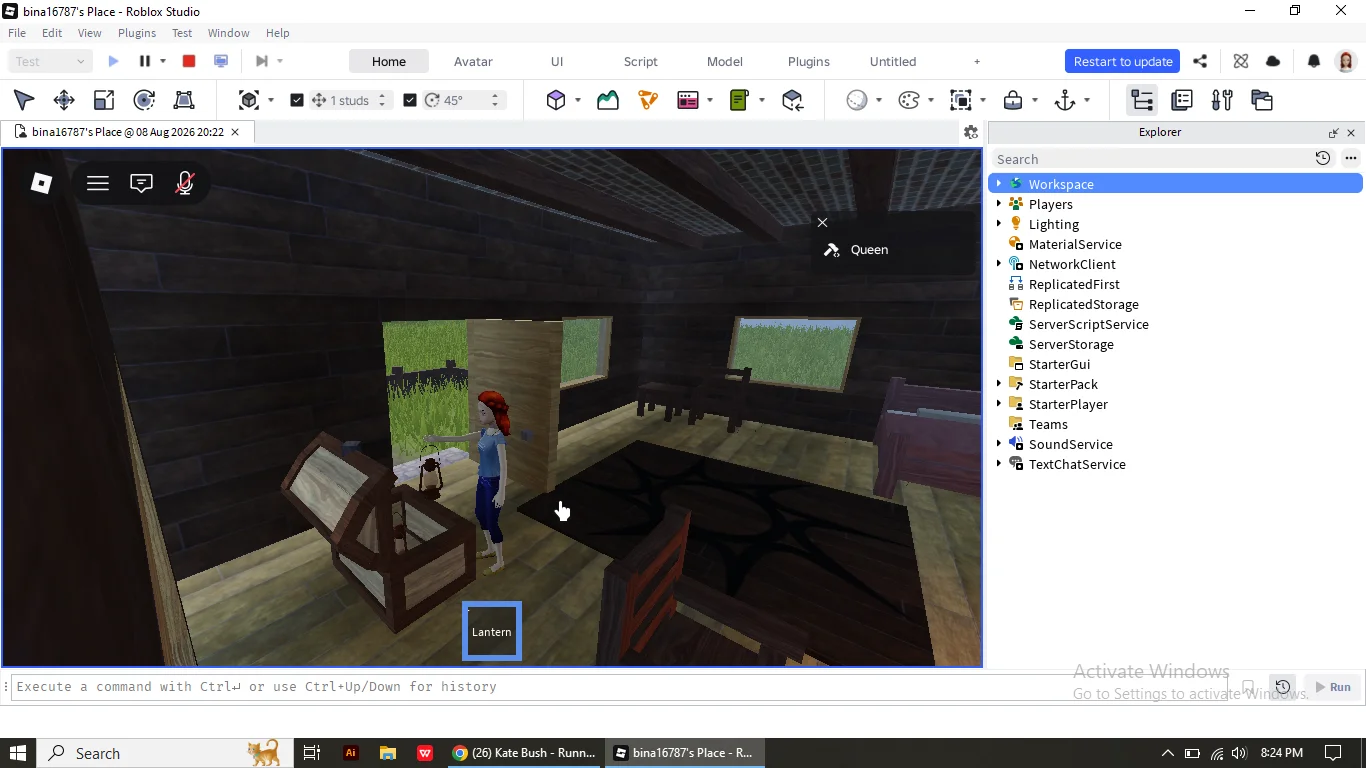
Task: Open the in-game hamburger menu
Action: [x=98, y=183]
